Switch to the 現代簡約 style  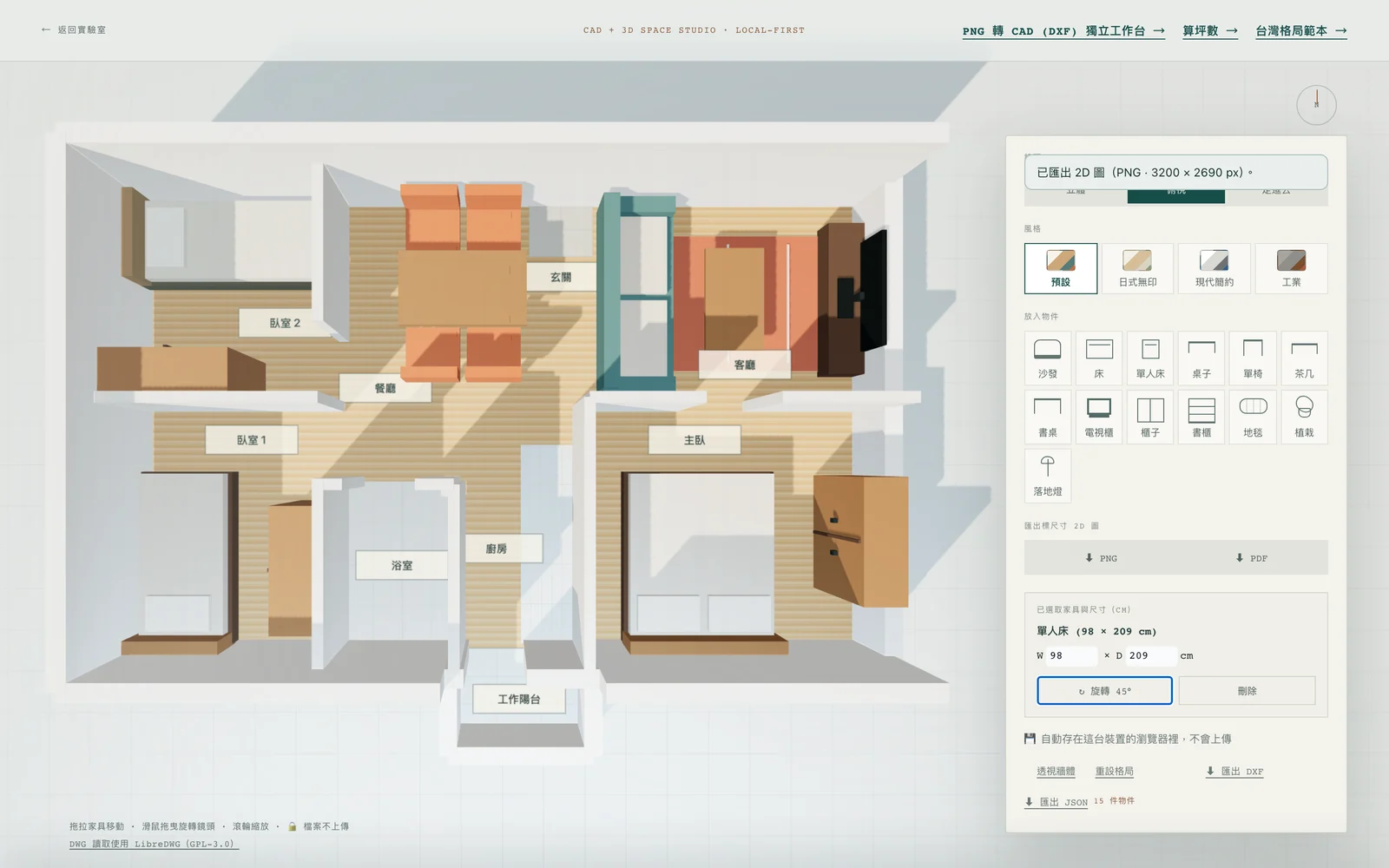tap(1214, 268)
